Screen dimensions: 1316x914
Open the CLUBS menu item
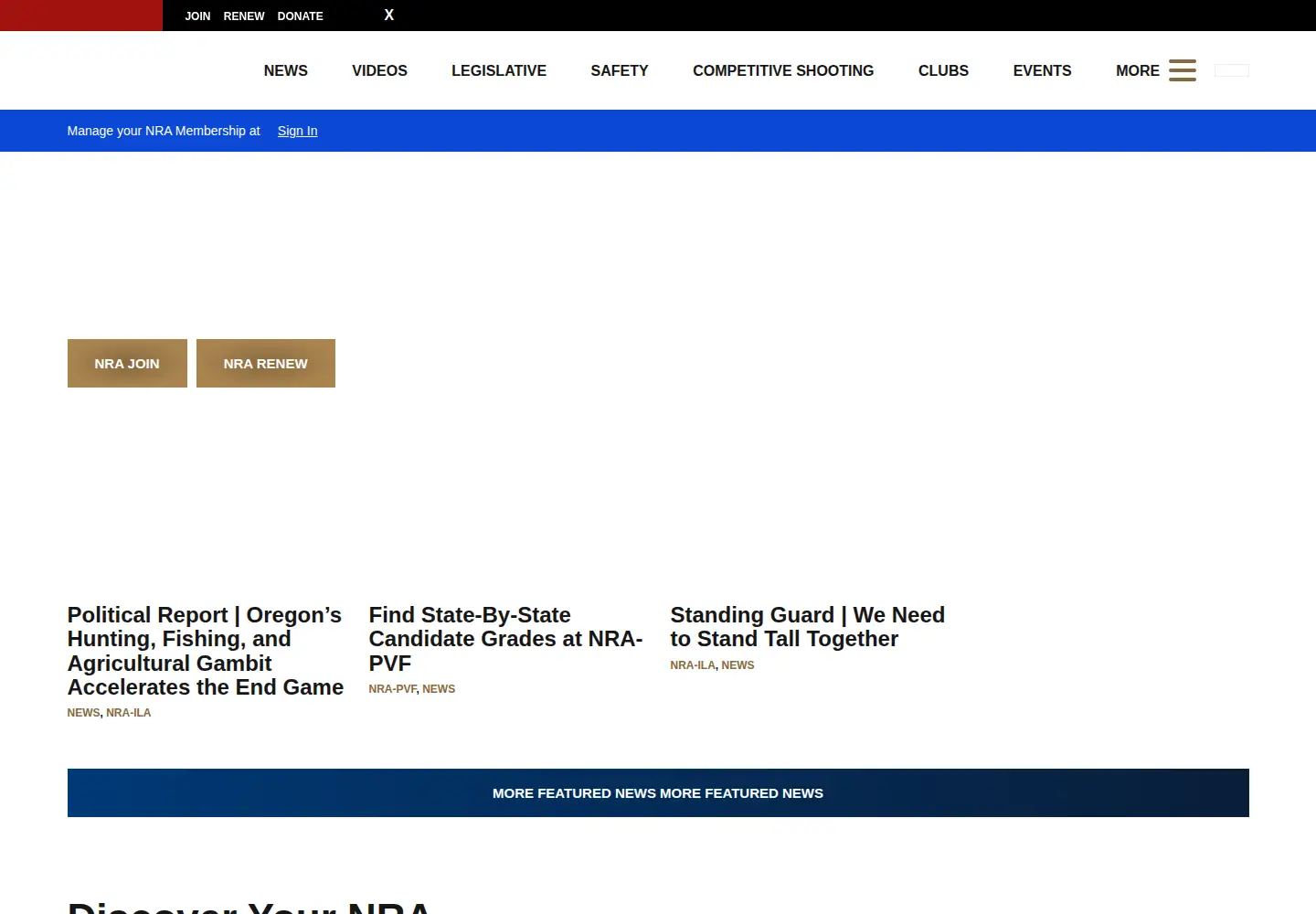(x=943, y=70)
